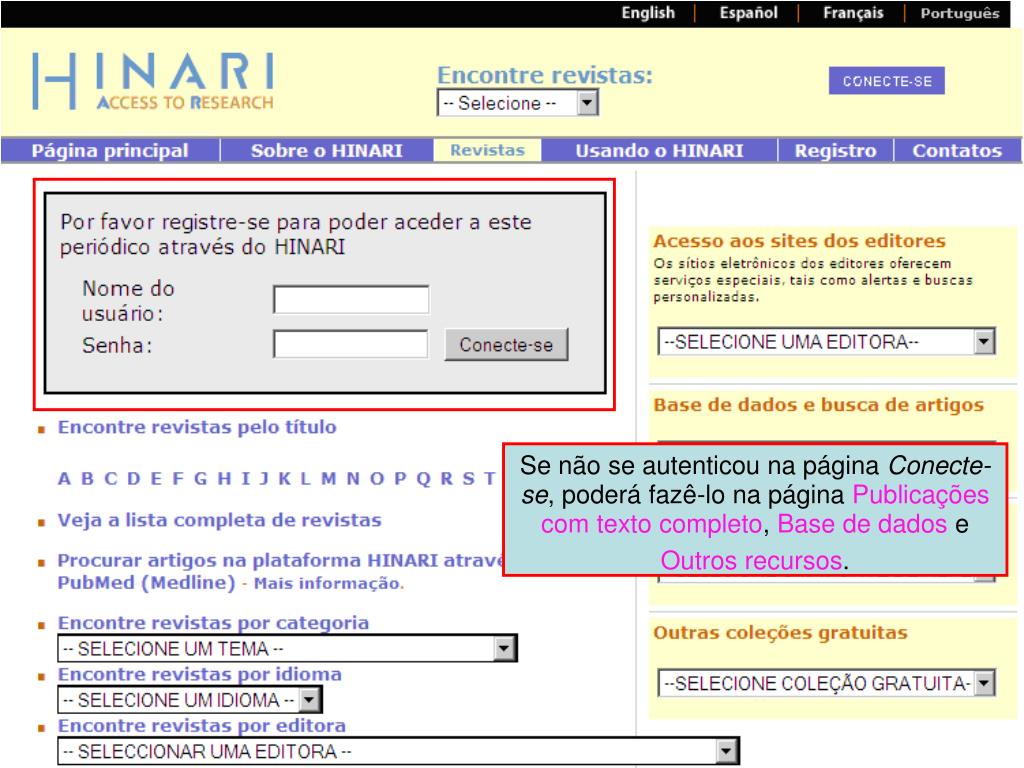This screenshot has width=1024, height=768.
Task: Switch language to English
Action: [x=648, y=13]
